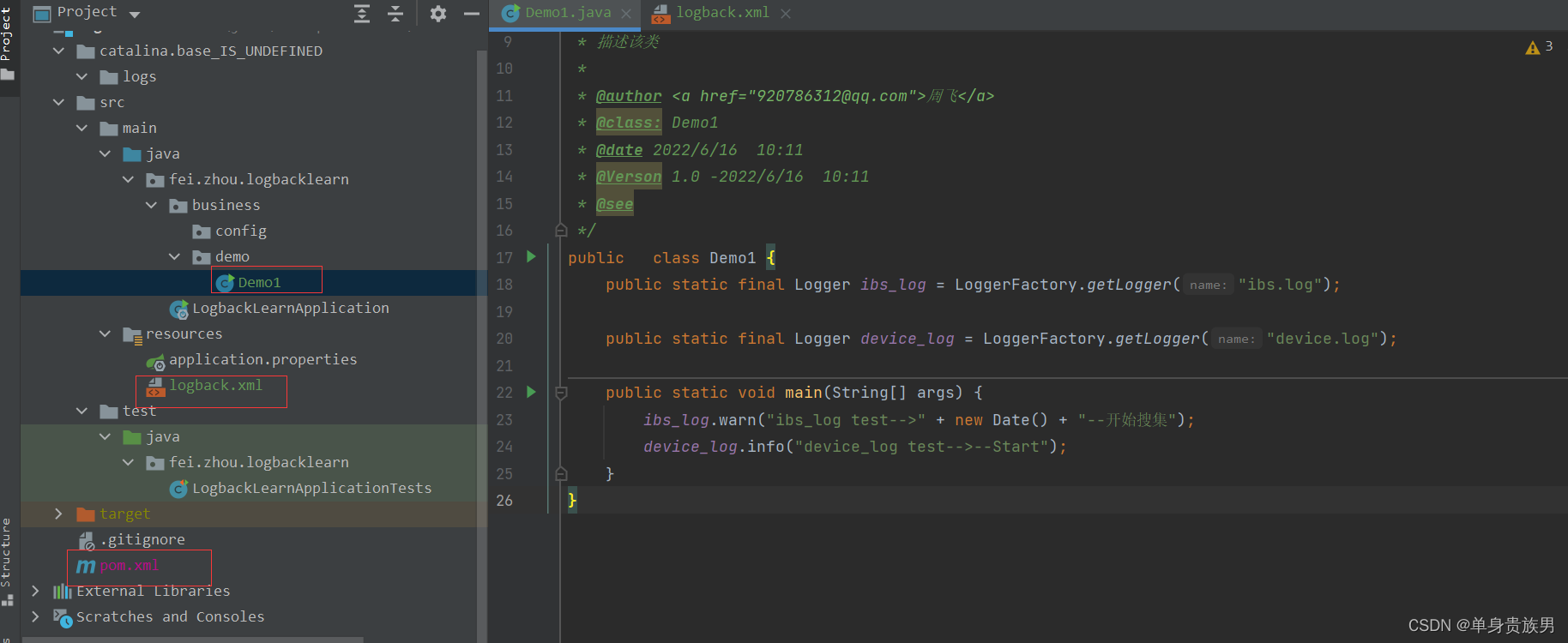Click the @see tag on line 15

615,204
